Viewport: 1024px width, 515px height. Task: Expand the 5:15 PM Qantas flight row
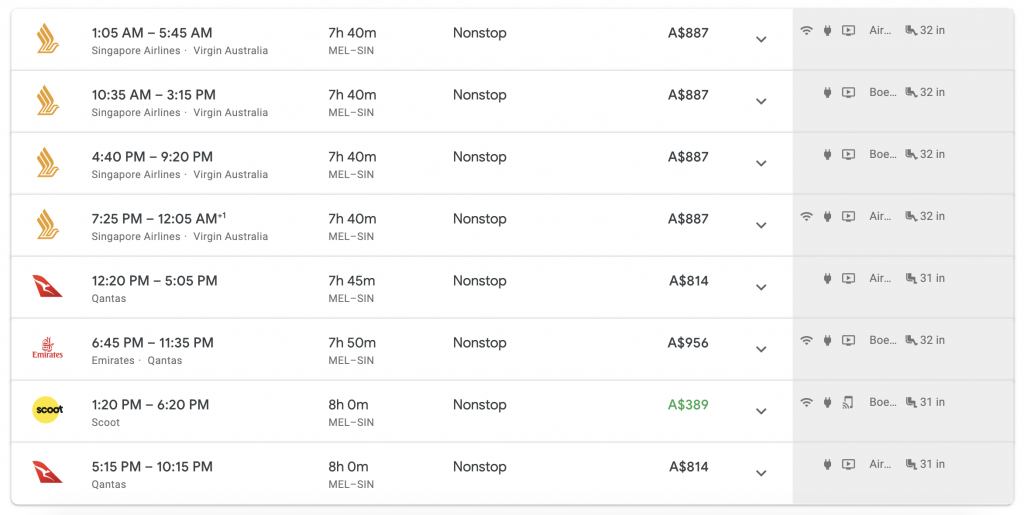click(761, 473)
